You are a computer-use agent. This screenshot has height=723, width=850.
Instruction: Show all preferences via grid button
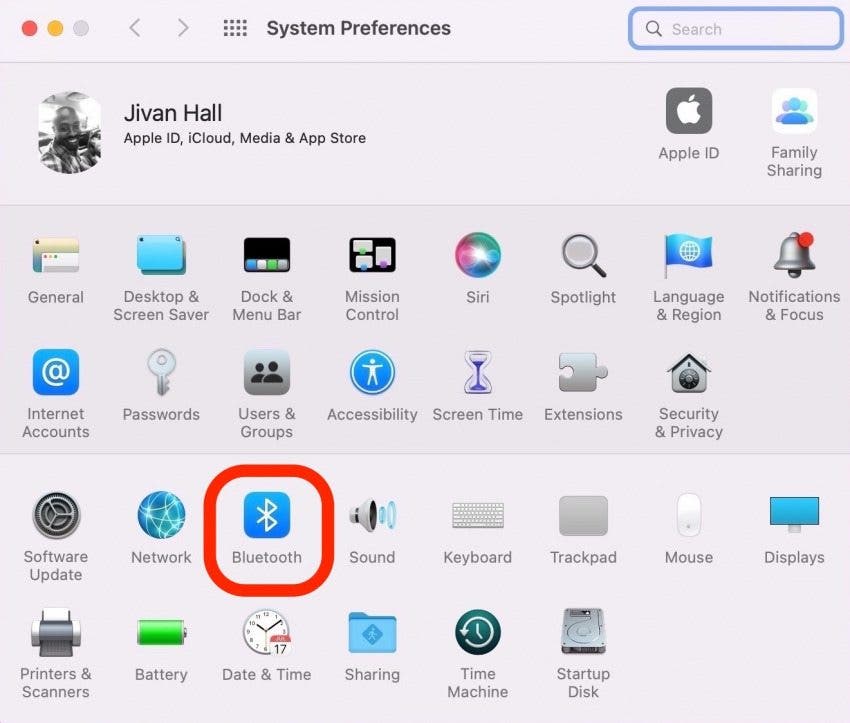(x=234, y=28)
